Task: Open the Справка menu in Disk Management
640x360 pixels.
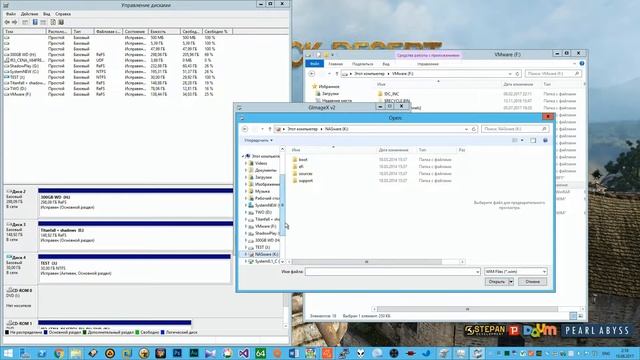Action: coord(63,14)
